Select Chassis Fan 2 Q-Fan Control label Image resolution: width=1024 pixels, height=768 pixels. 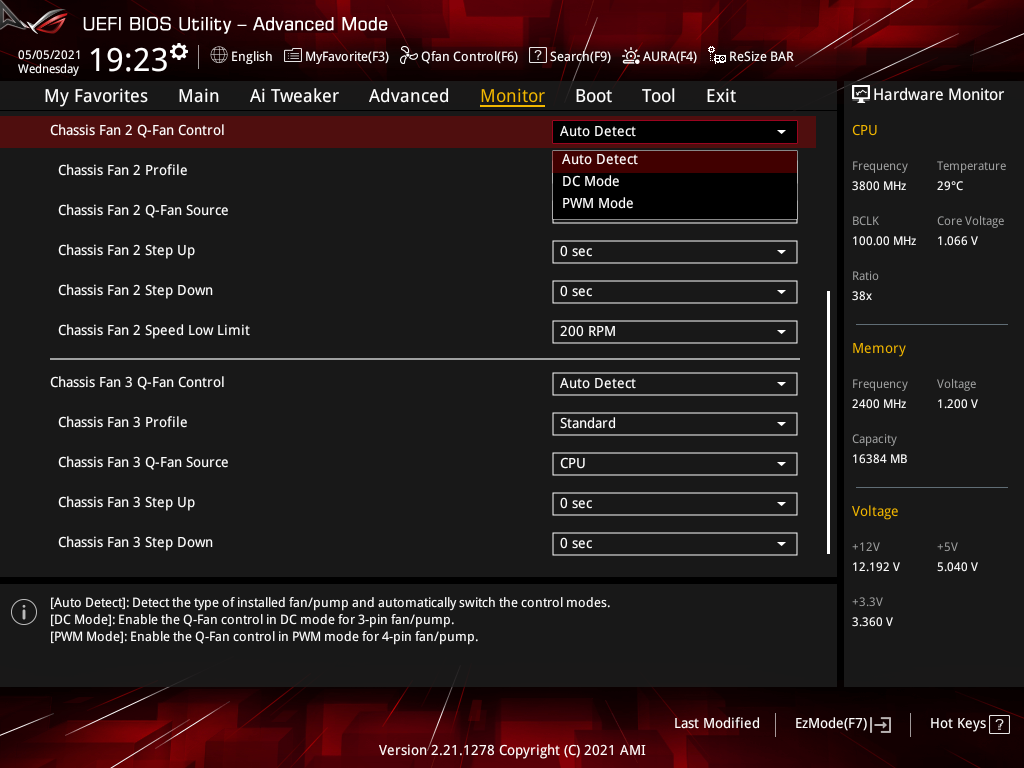tap(137, 131)
